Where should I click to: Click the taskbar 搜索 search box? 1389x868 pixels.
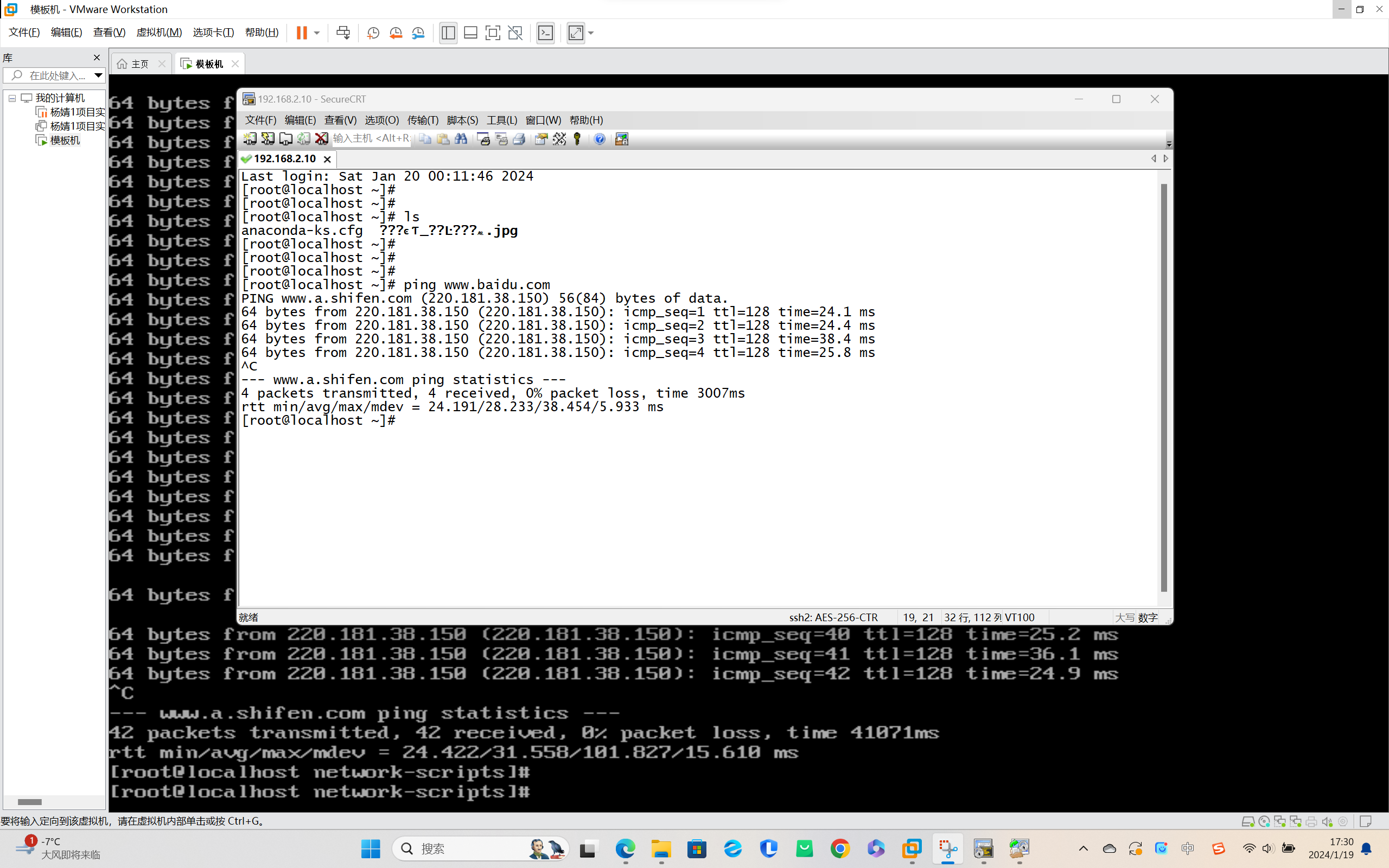481,848
